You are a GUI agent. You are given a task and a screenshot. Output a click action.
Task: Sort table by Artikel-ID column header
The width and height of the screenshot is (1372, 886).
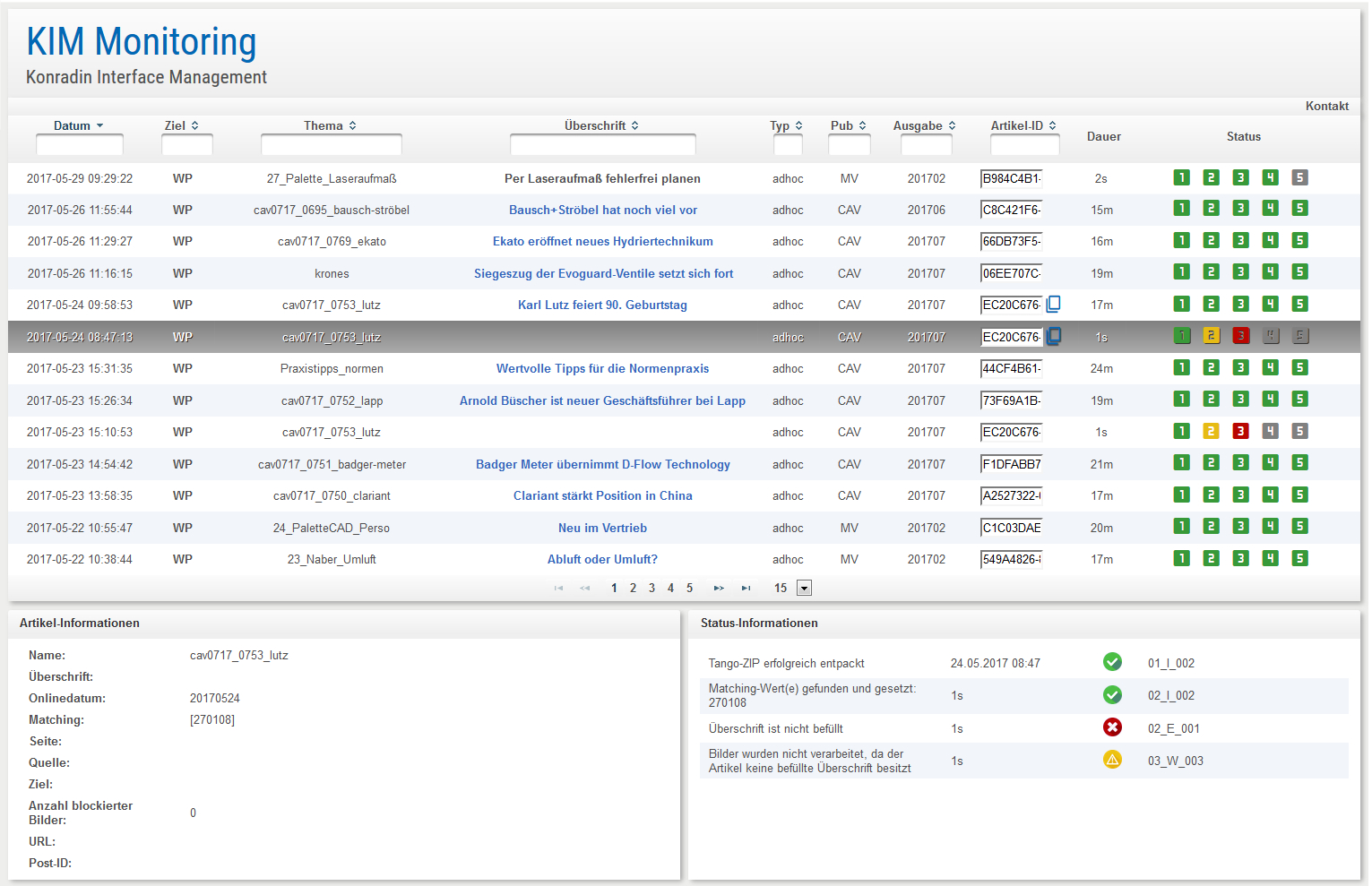pyautogui.click(x=1023, y=125)
